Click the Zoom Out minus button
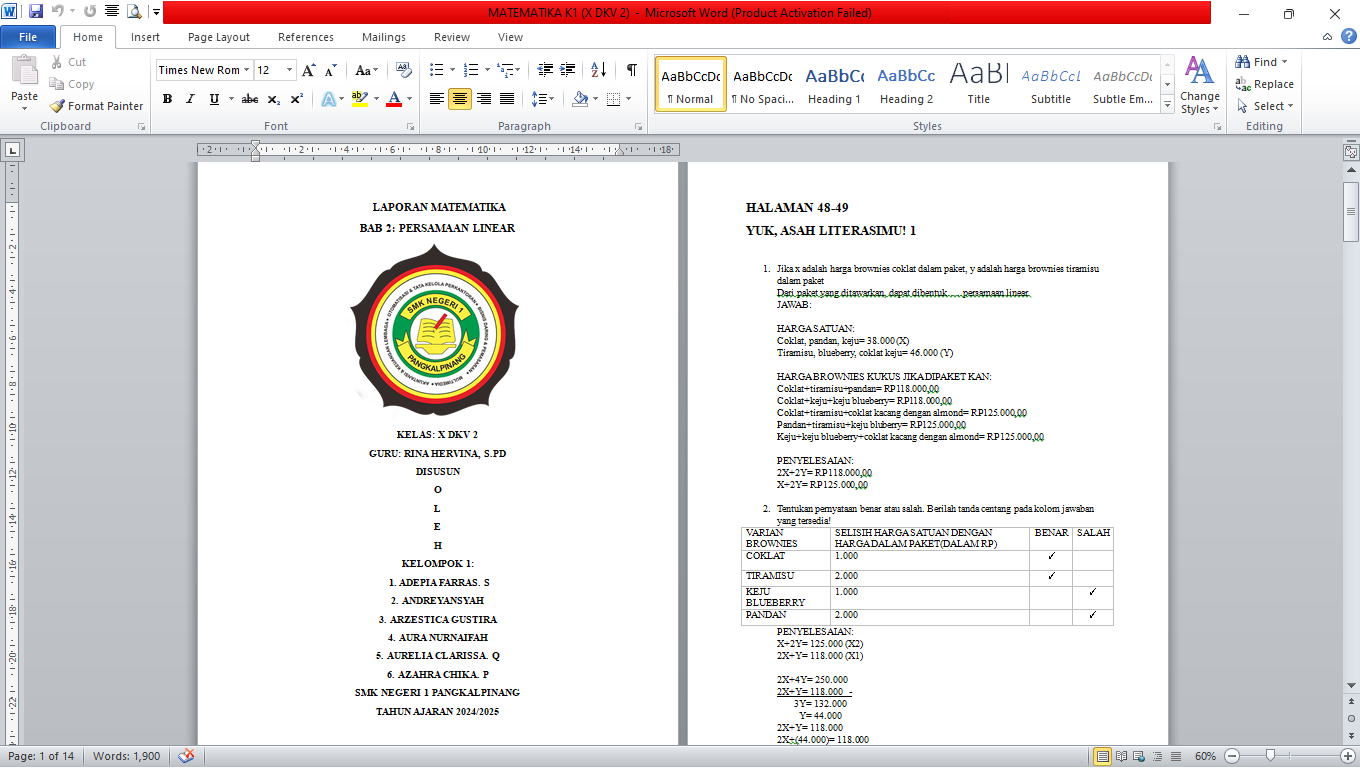1360x768 pixels. (x=1232, y=756)
